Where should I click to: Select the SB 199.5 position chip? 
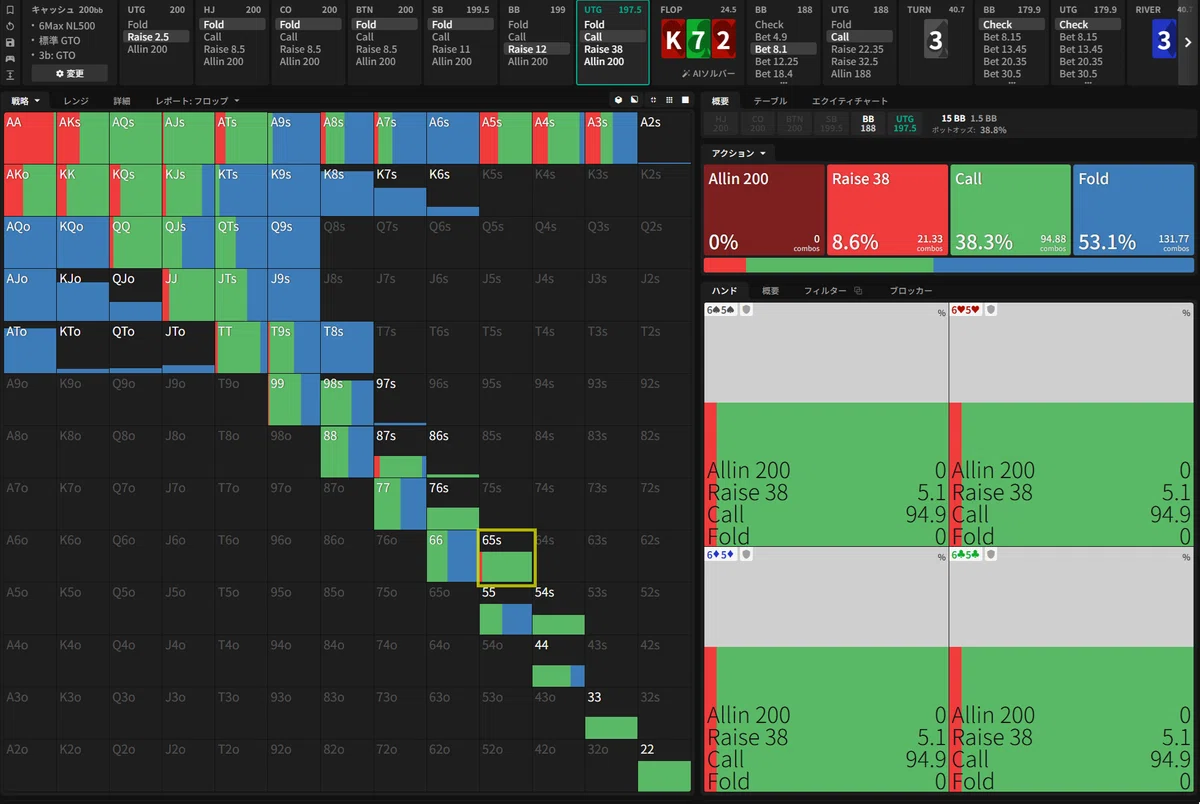831,123
